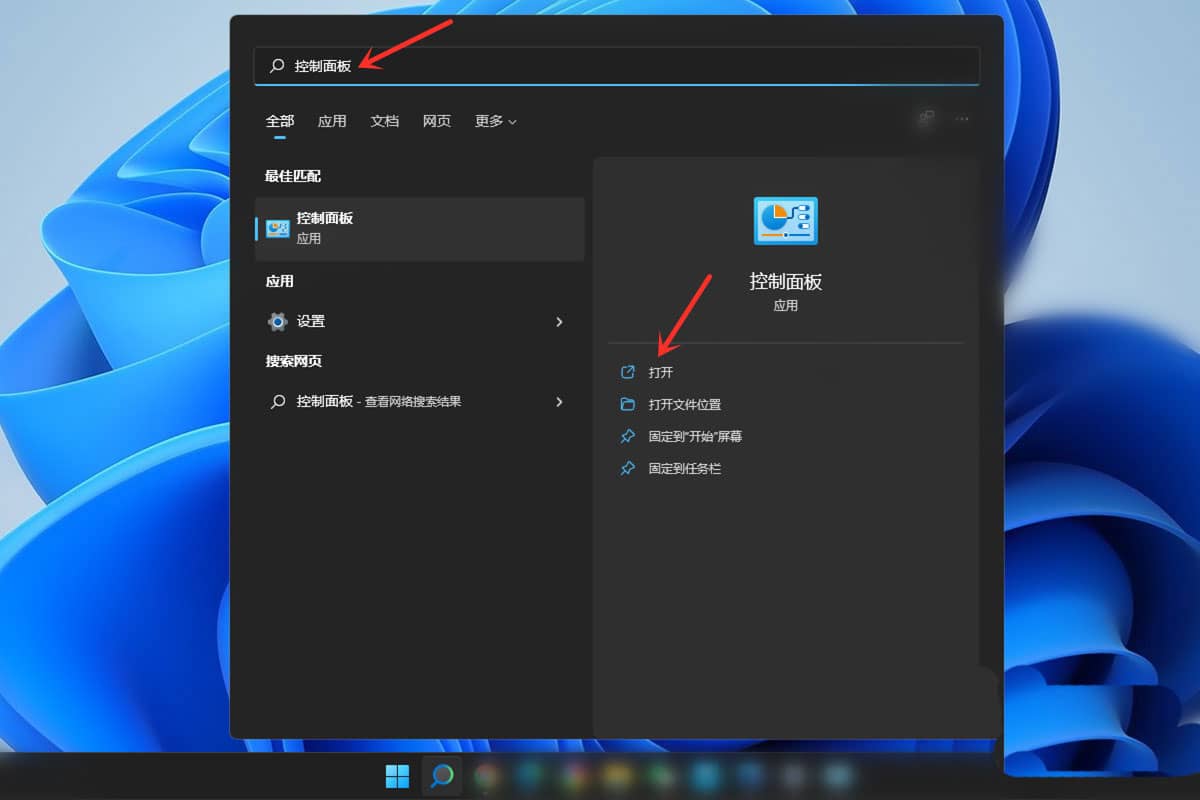
Task: Switch to the 网页 tab
Action: [x=437, y=120]
